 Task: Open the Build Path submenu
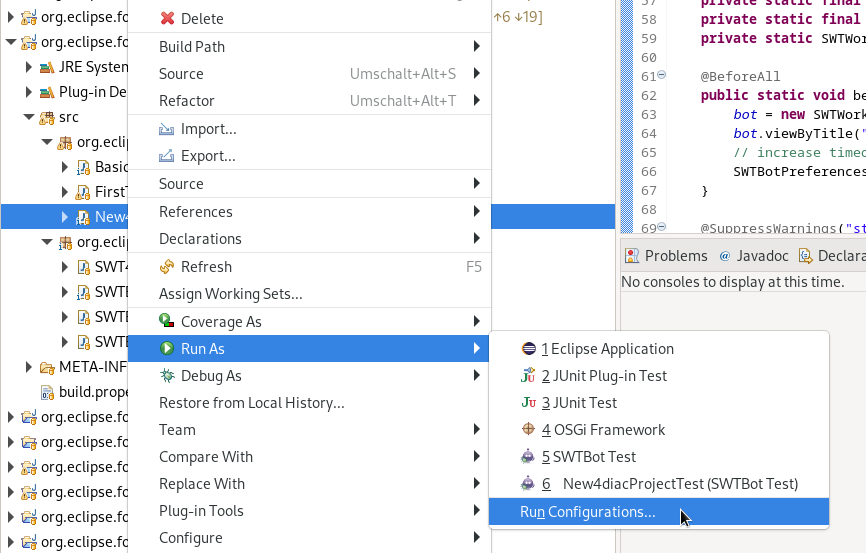pyautogui.click(x=309, y=46)
